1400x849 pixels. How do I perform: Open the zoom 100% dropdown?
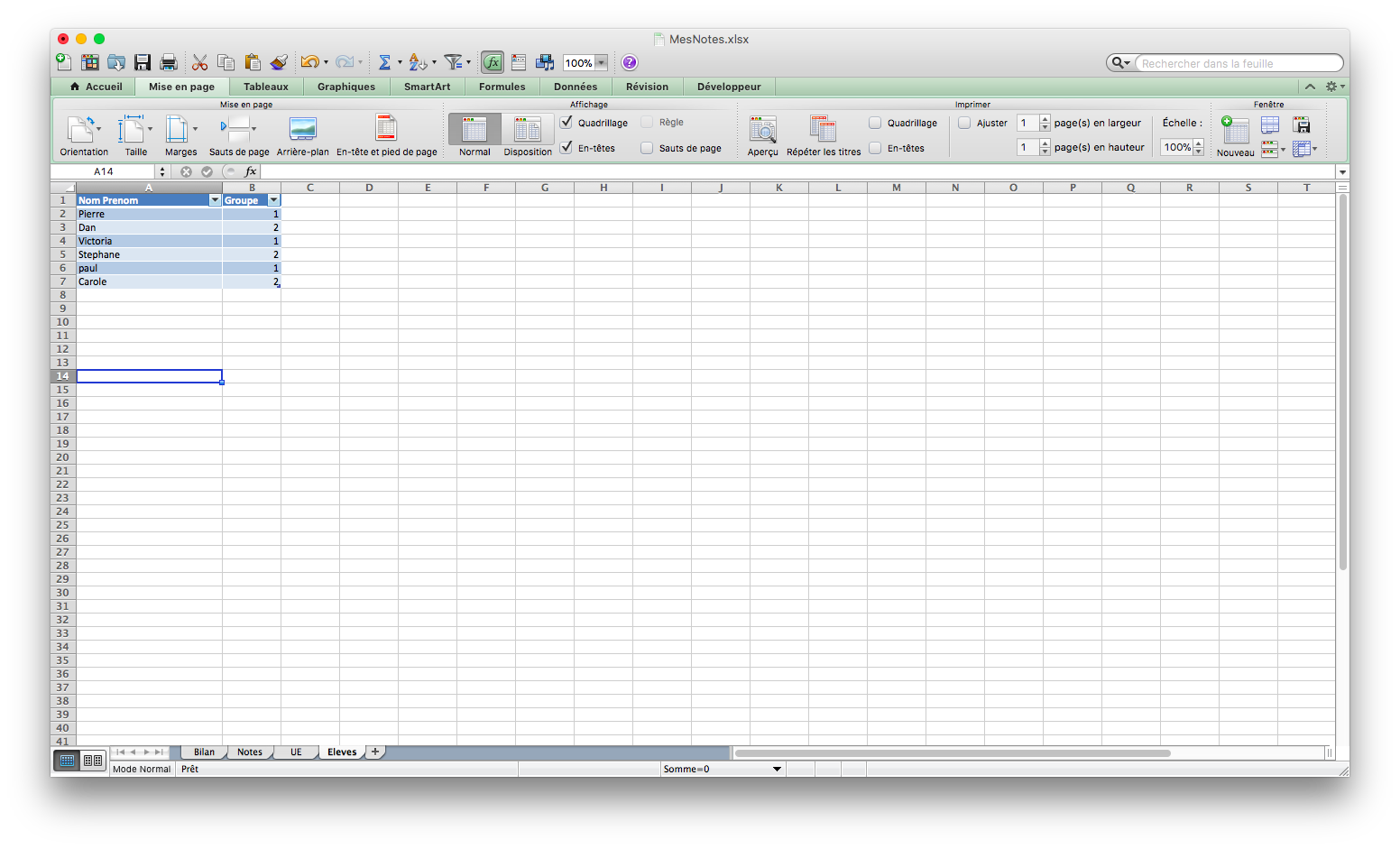coord(601,63)
